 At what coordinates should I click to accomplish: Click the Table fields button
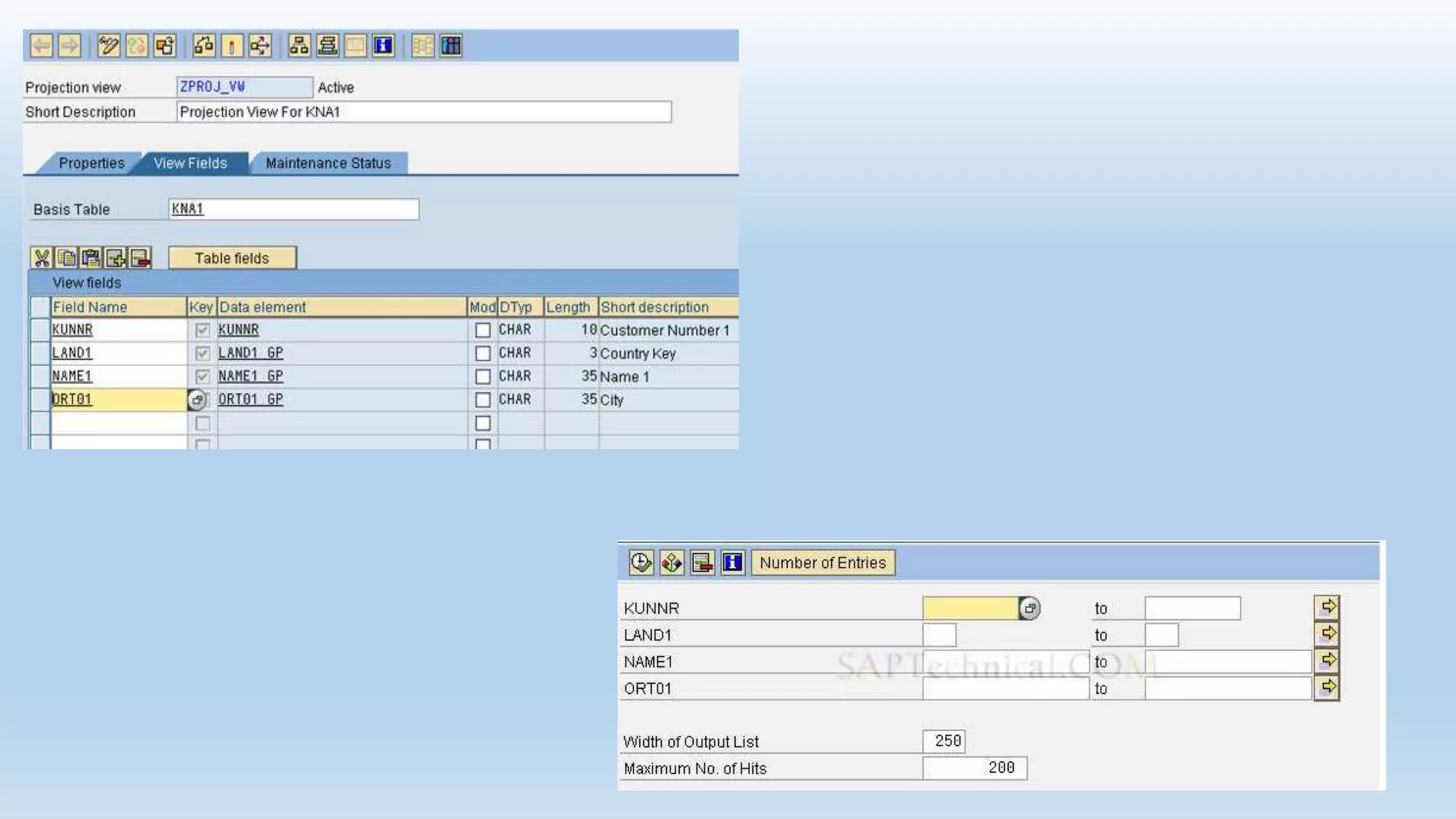point(232,258)
